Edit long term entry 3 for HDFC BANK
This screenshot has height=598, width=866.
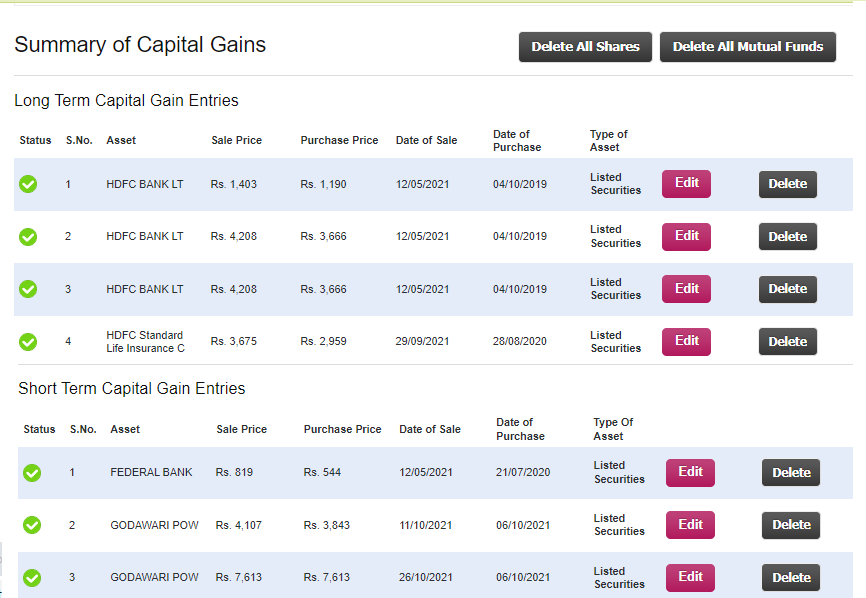(x=686, y=288)
